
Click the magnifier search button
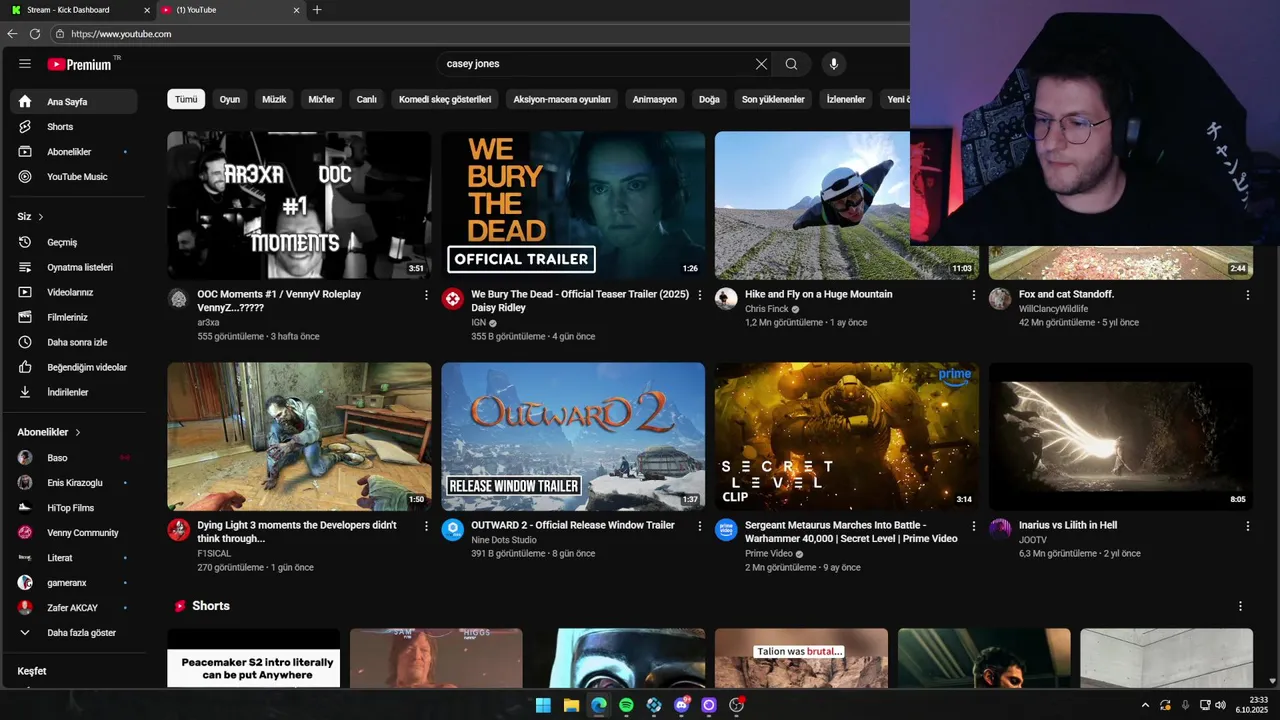(791, 64)
